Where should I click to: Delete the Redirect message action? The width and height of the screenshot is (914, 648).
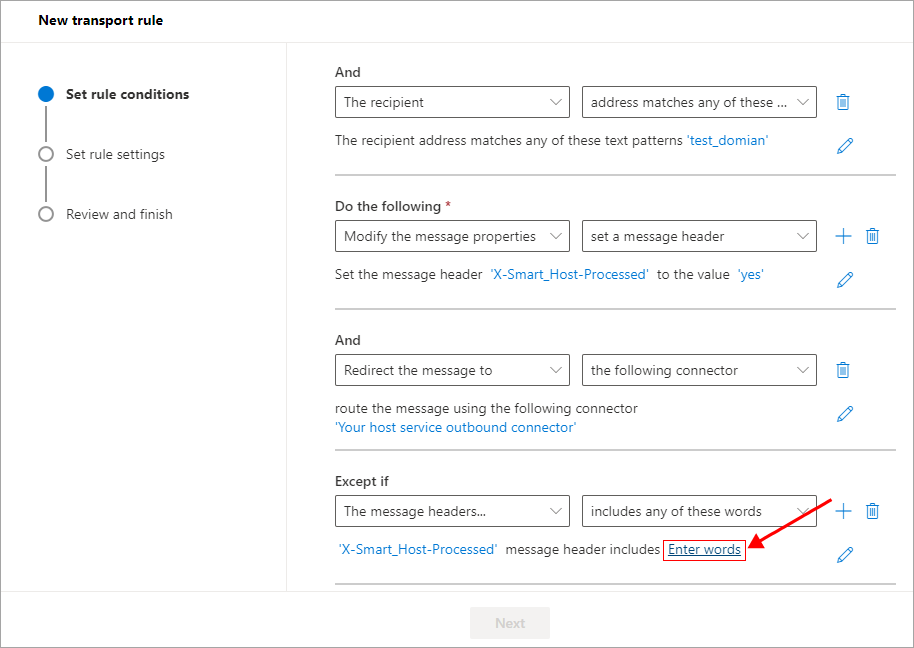(843, 370)
